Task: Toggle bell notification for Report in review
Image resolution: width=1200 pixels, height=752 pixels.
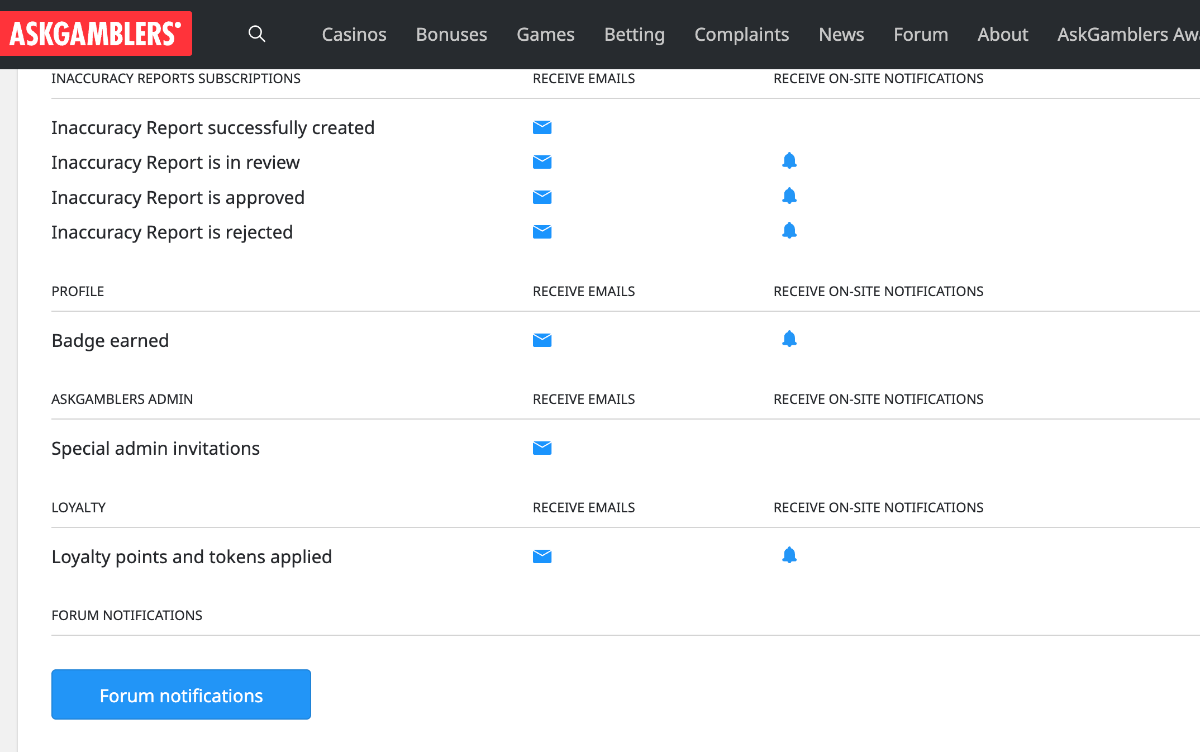Action: [789, 161]
